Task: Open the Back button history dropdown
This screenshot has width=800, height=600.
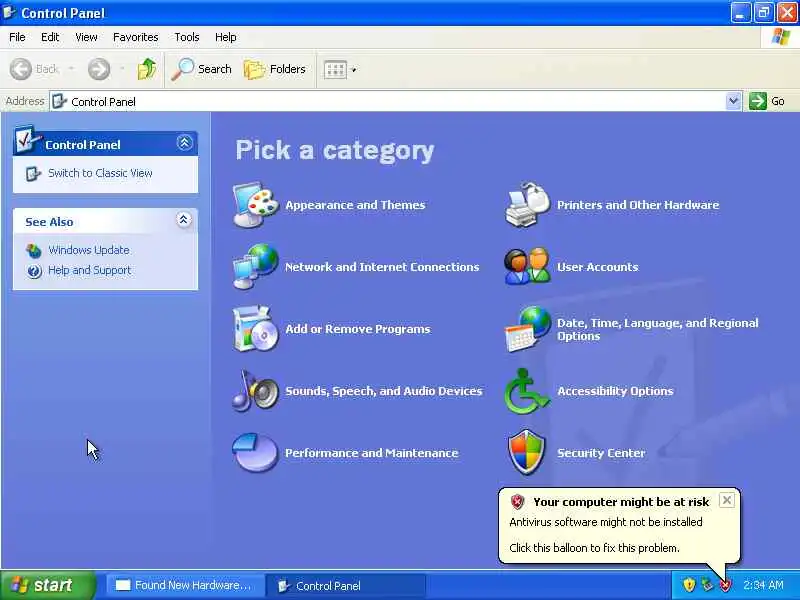Action: pyautogui.click(x=71, y=69)
